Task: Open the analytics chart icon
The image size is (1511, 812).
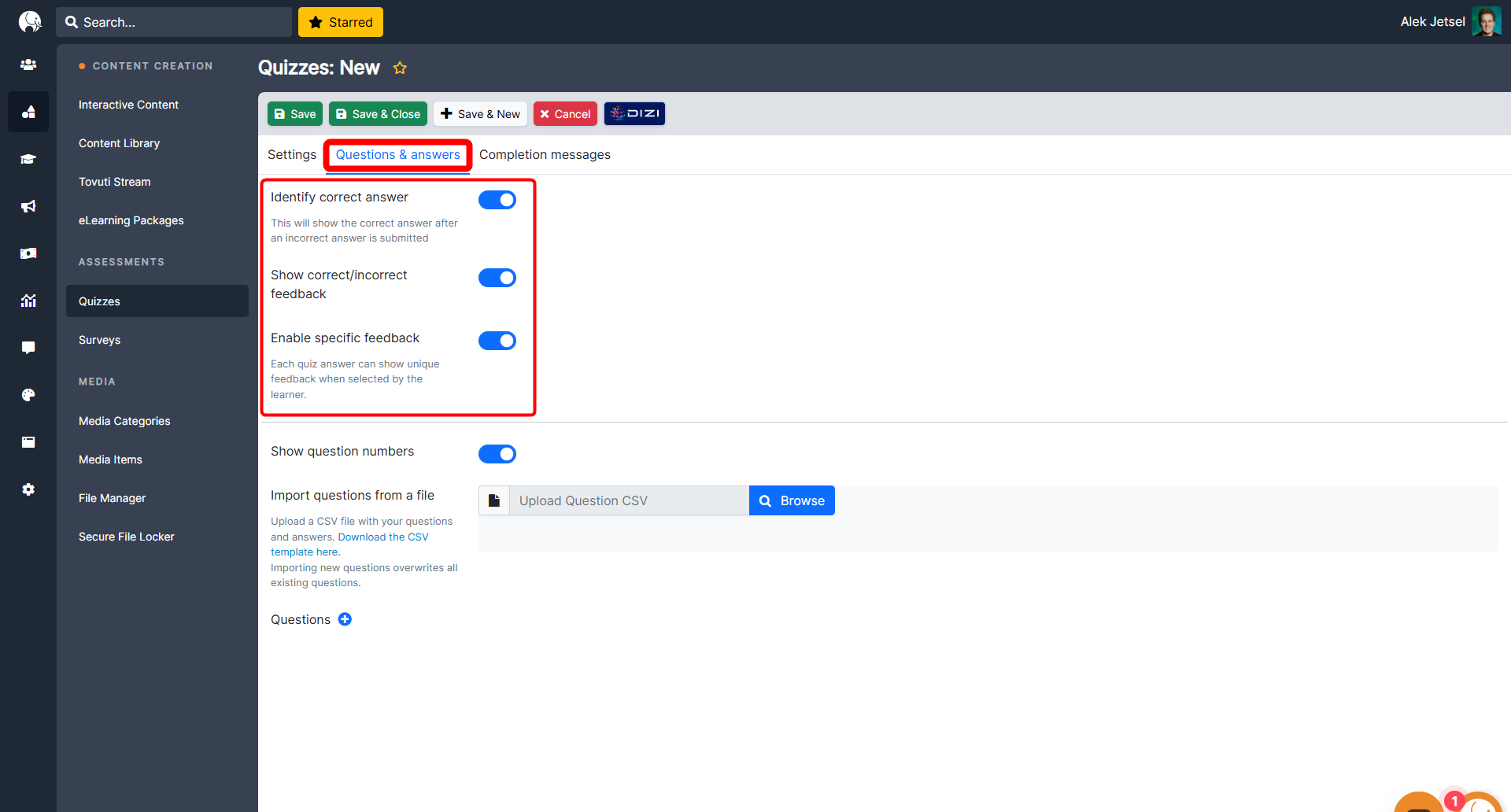Action: (x=28, y=301)
